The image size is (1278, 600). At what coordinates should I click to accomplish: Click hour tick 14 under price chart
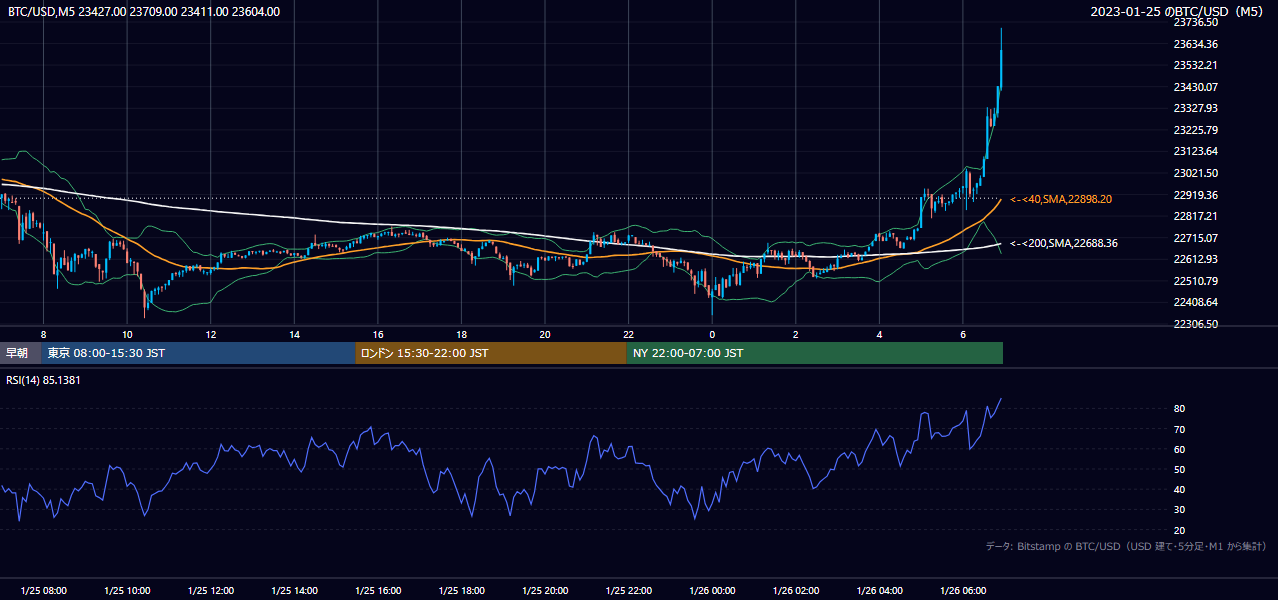click(x=294, y=334)
